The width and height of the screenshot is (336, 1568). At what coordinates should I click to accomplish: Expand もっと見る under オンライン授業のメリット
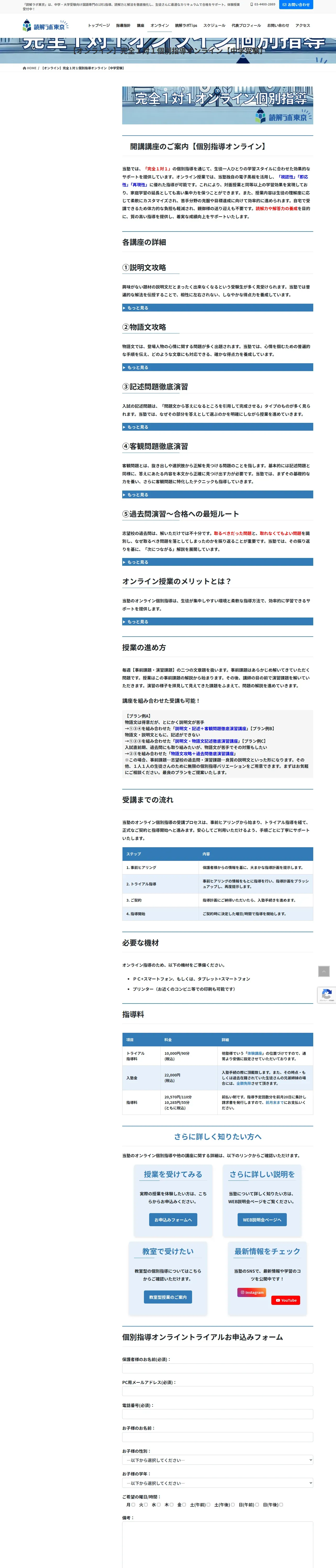[218, 622]
